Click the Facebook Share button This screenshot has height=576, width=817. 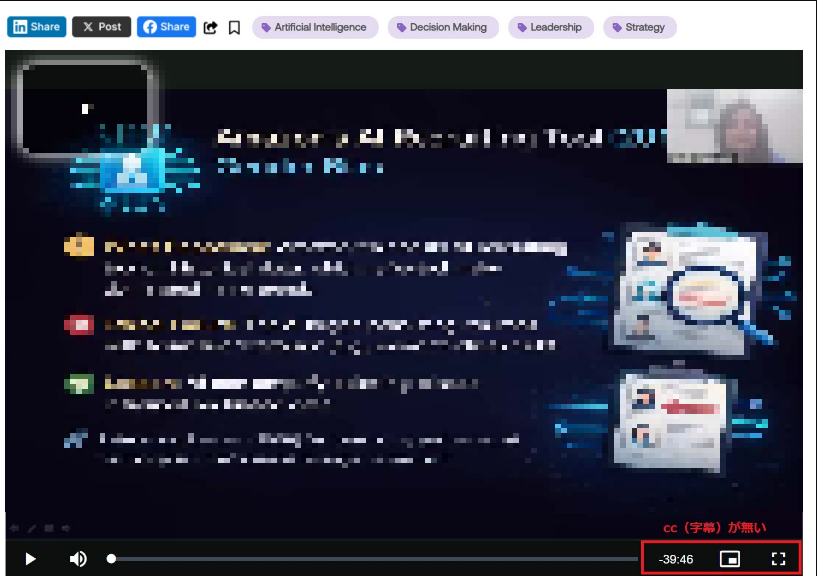166,27
